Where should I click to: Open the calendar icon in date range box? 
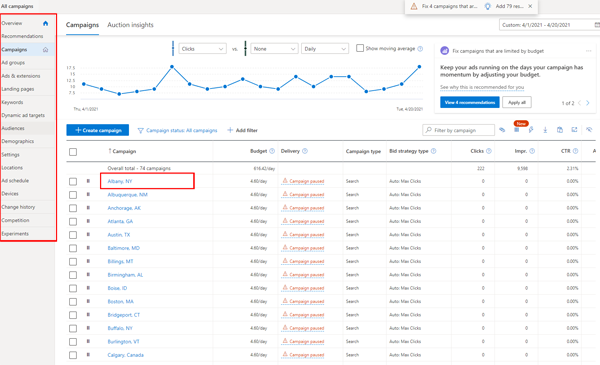click(597, 25)
